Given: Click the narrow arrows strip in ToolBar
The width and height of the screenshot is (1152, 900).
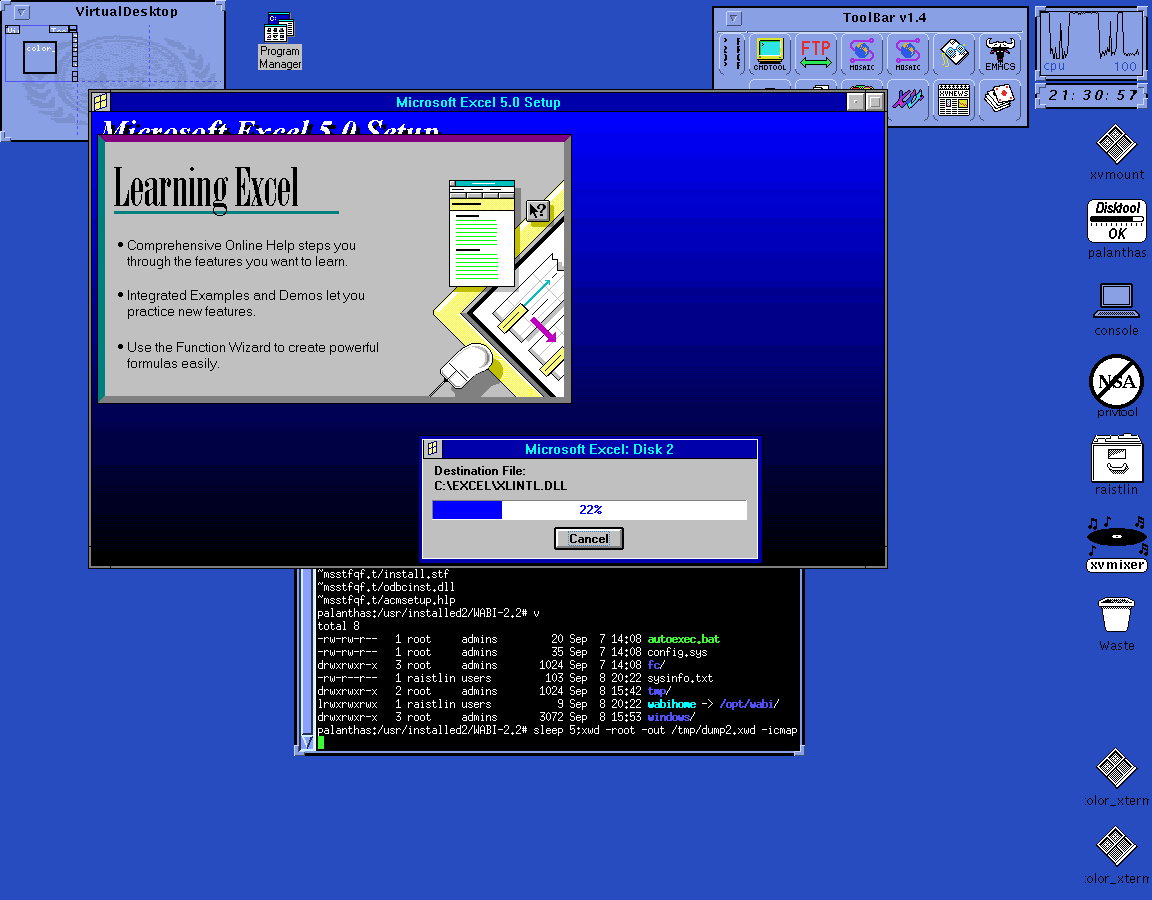Looking at the screenshot, I should [x=731, y=54].
